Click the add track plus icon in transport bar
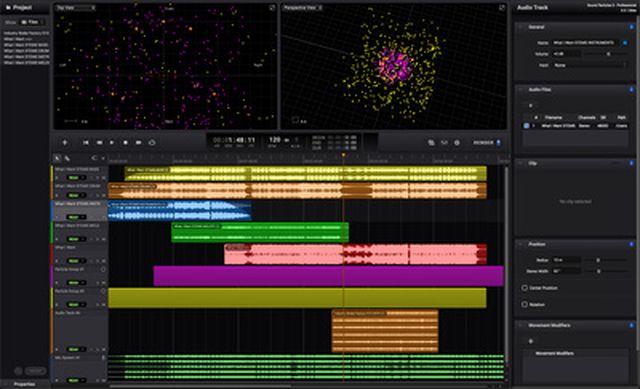This screenshot has height=389, width=640. point(64,142)
